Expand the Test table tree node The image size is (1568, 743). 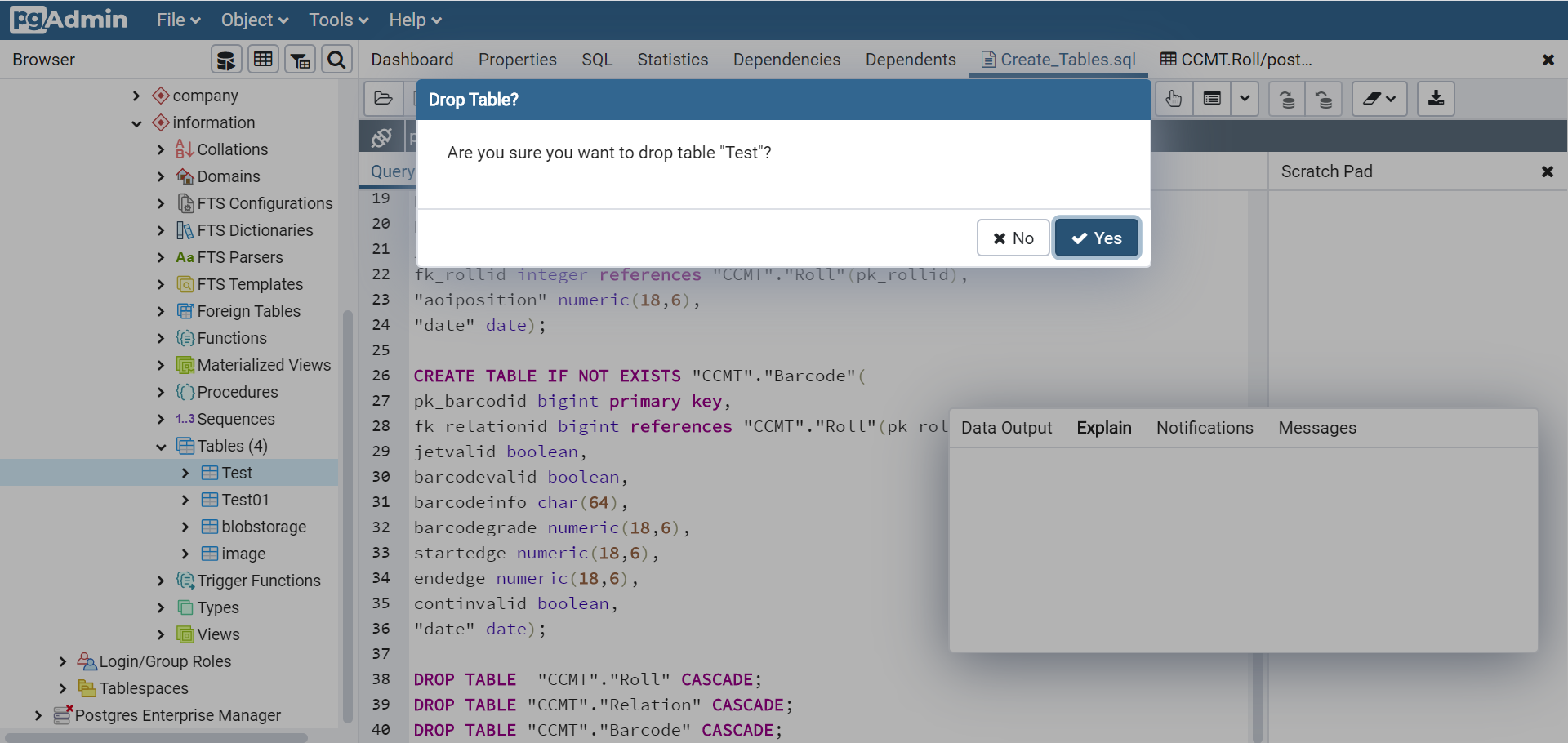click(x=186, y=472)
